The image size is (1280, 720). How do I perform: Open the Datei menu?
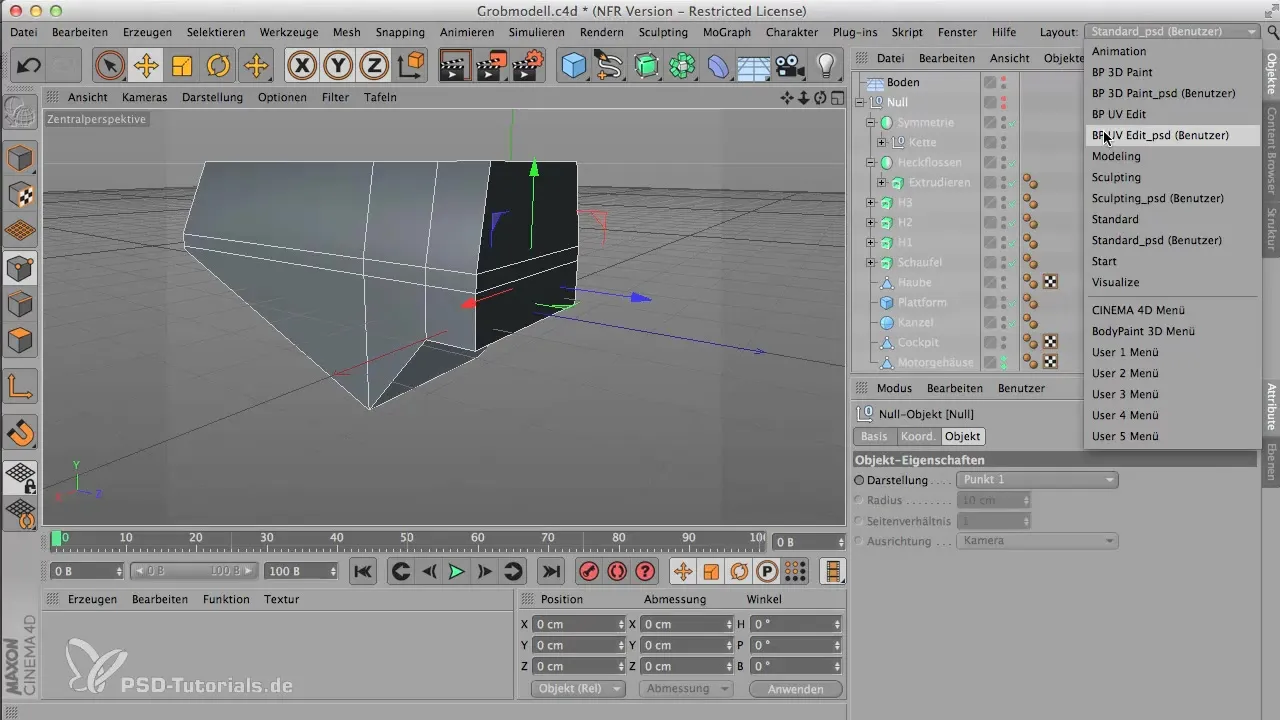24,32
